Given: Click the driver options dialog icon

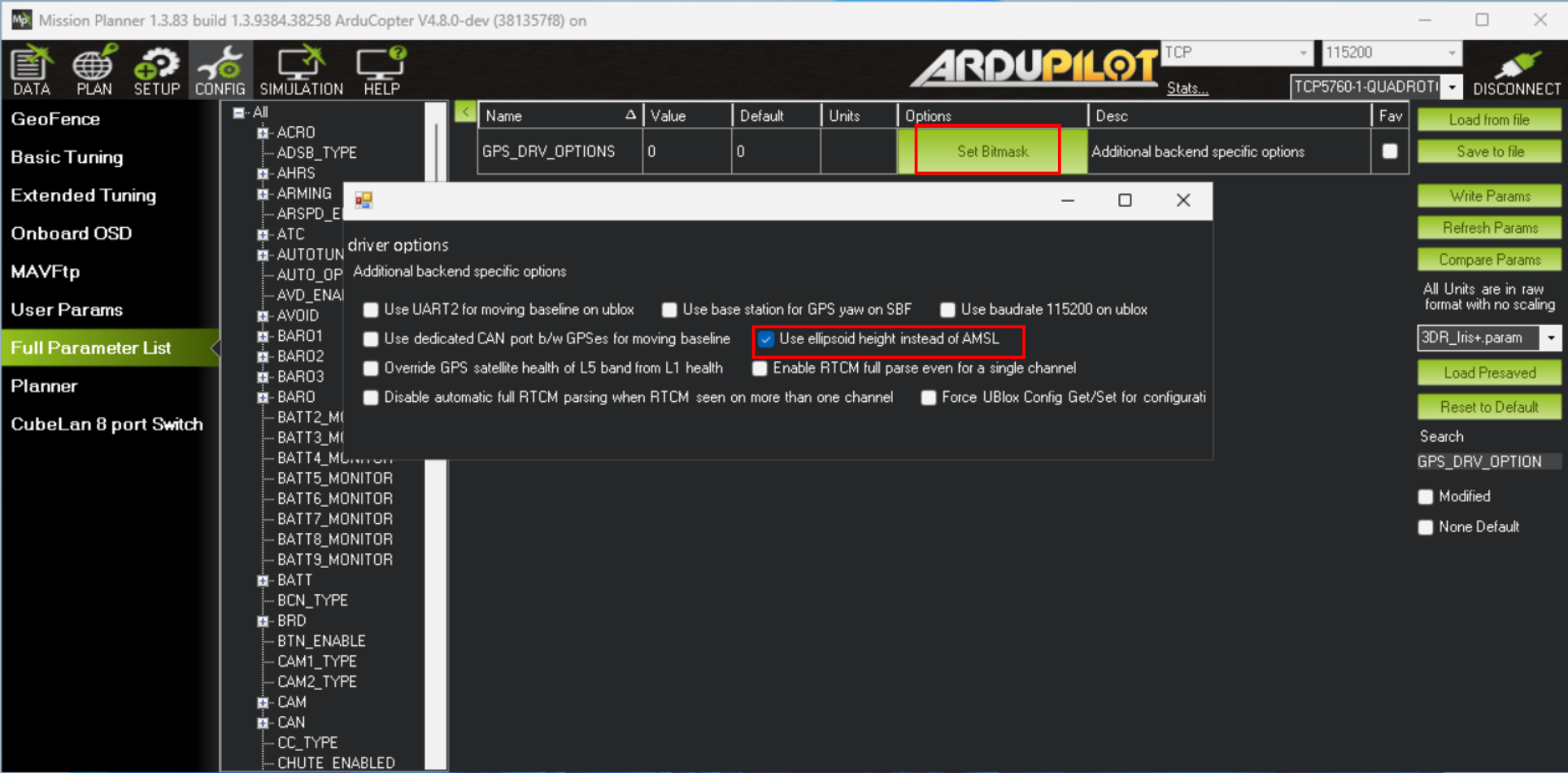Looking at the screenshot, I should pos(364,200).
